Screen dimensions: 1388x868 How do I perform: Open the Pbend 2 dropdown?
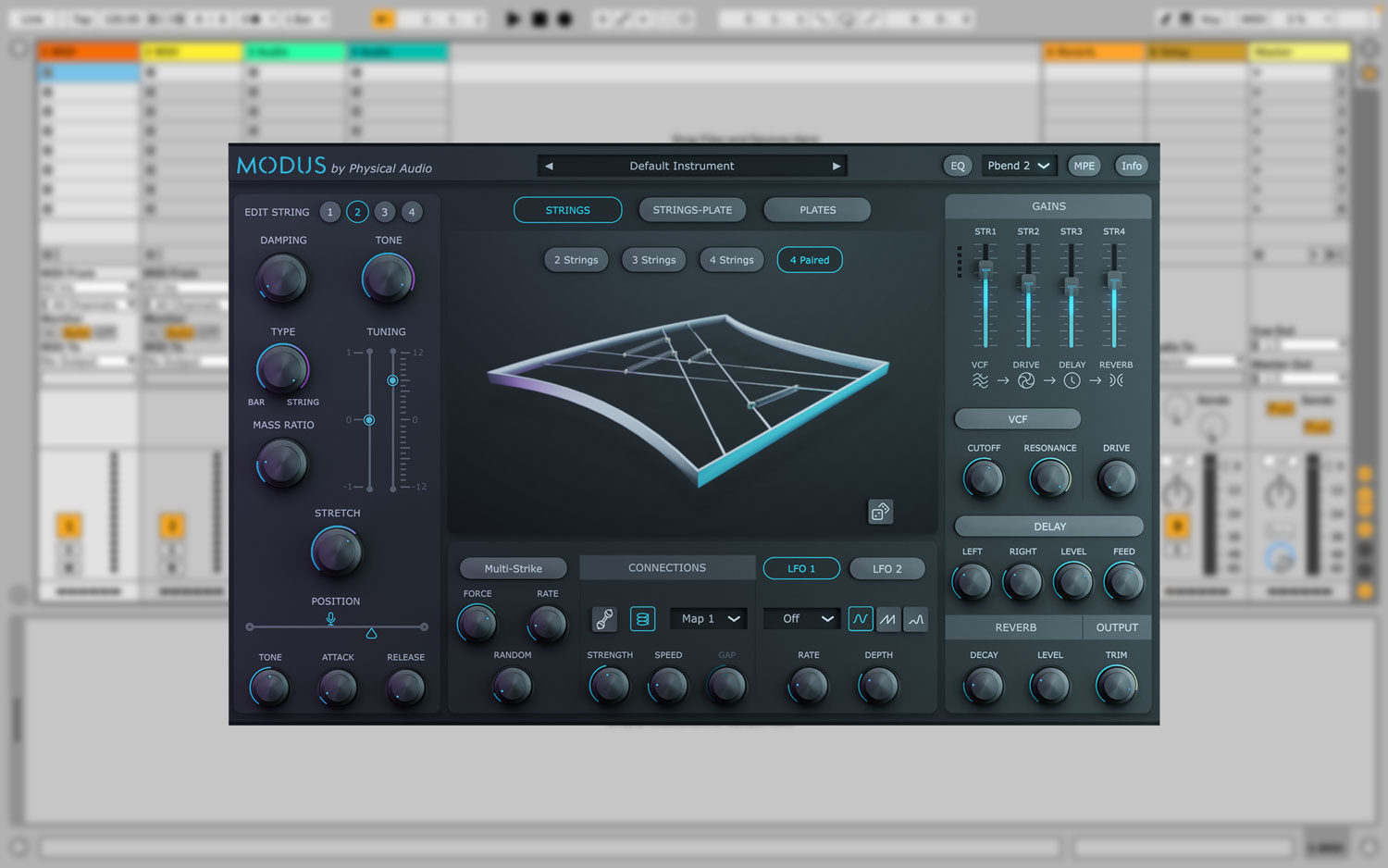pyautogui.click(x=1018, y=166)
